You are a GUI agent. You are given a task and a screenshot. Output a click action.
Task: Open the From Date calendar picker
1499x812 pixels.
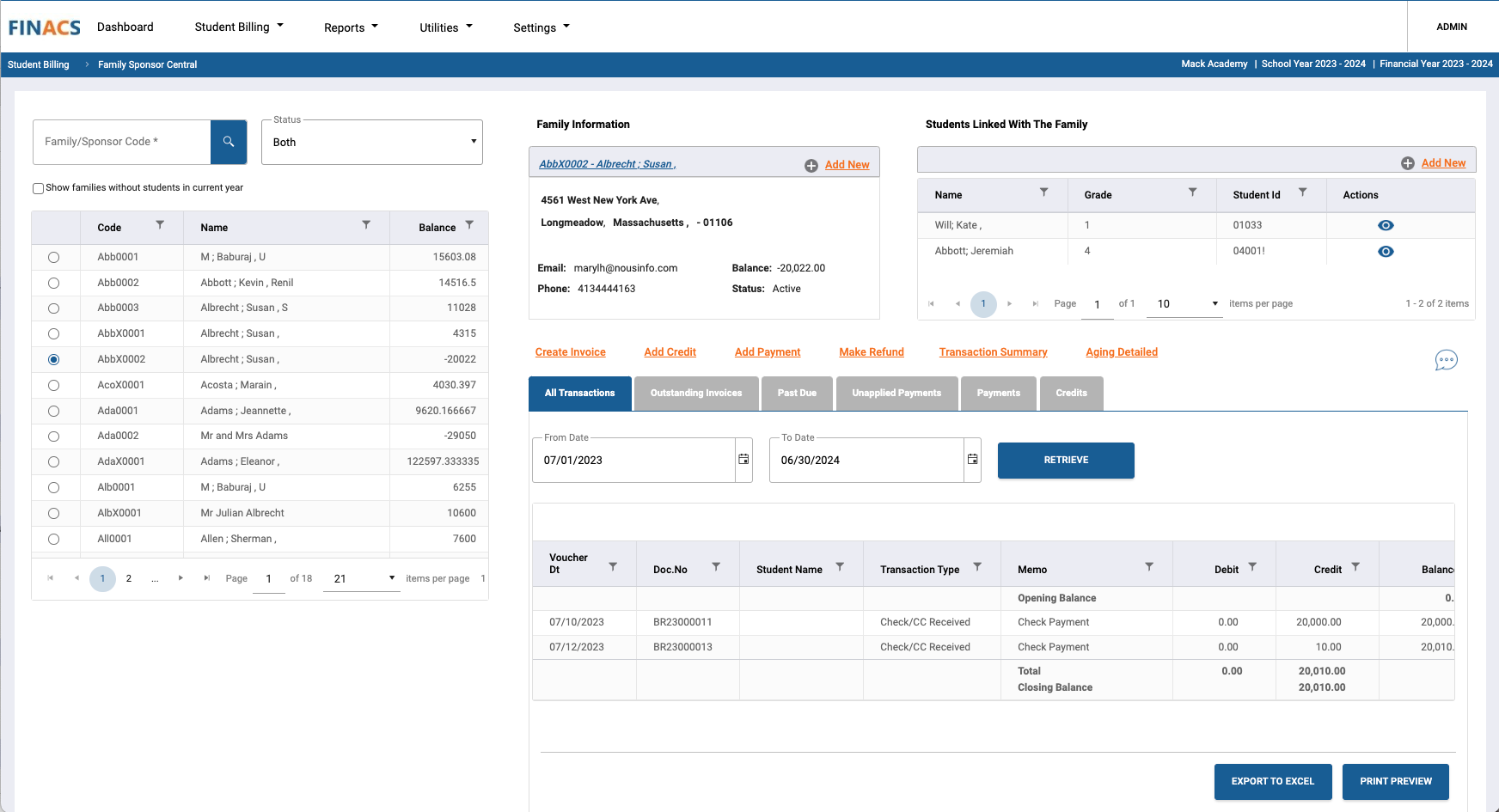(743, 460)
